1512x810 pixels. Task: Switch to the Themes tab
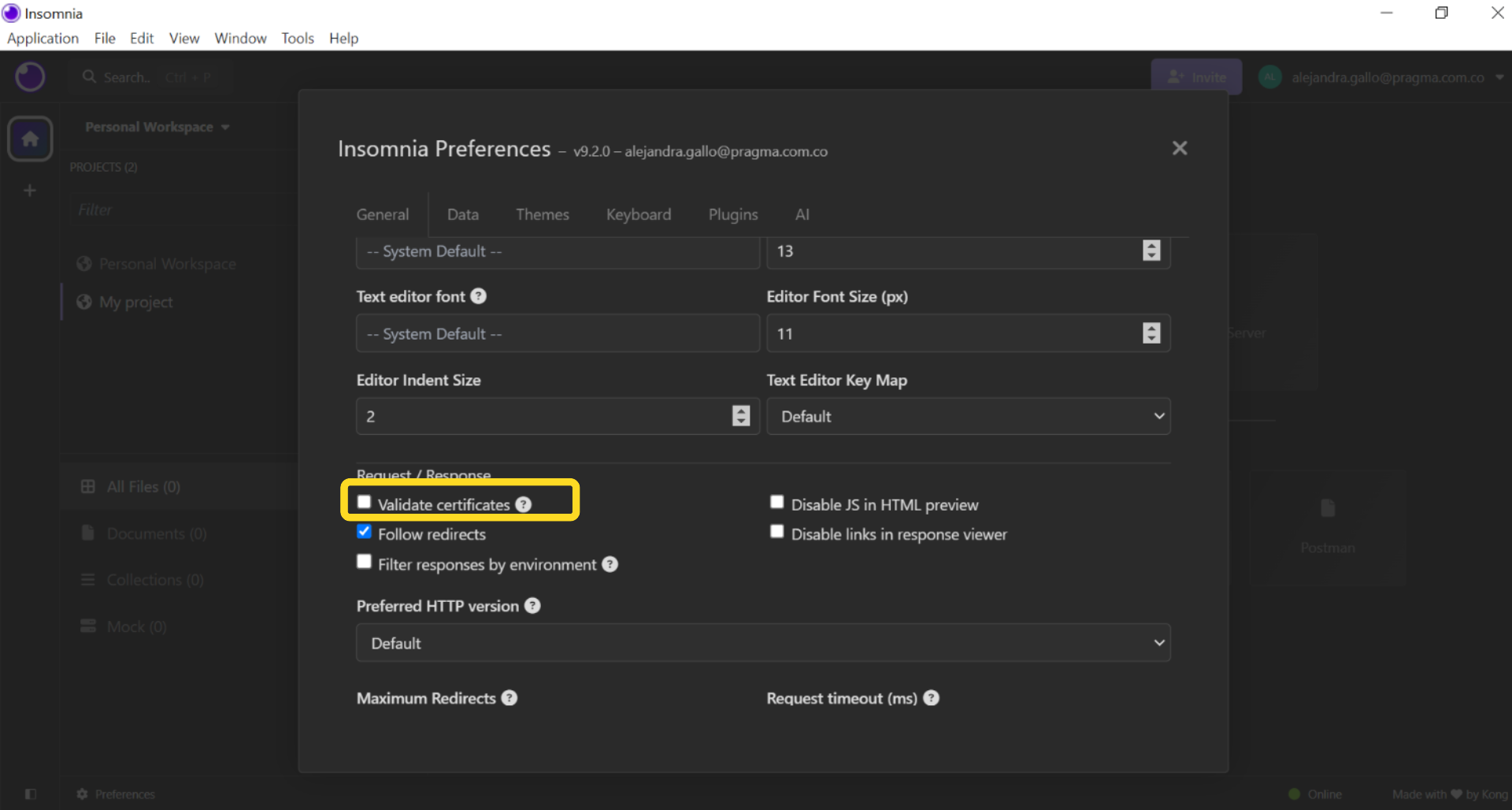(543, 214)
